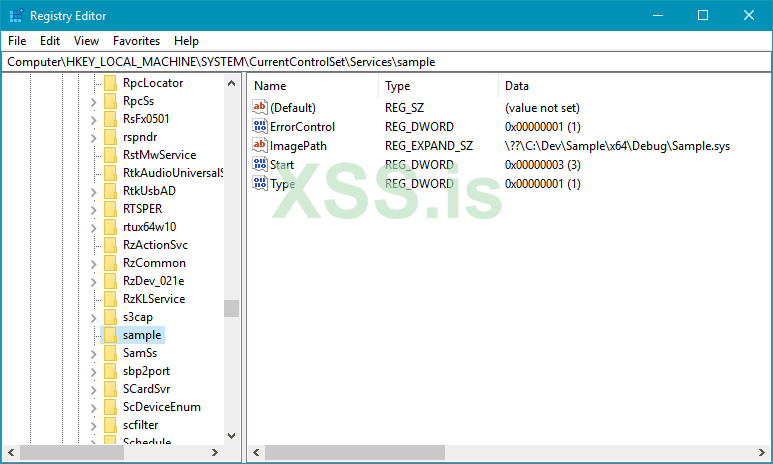Click the RzCommon folder icon
The height and width of the screenshot is (464, 773).
[110, 263]
